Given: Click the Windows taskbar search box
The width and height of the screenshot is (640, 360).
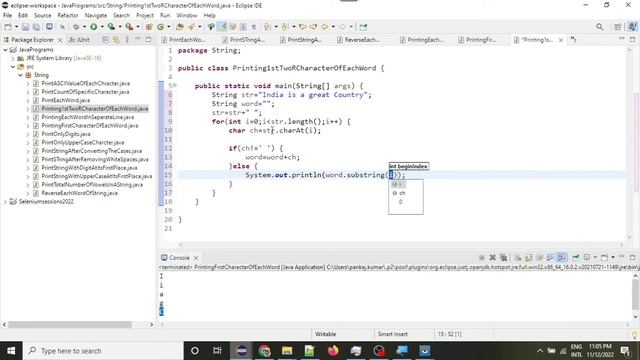Looking at the screenshot, I should 103,351.
